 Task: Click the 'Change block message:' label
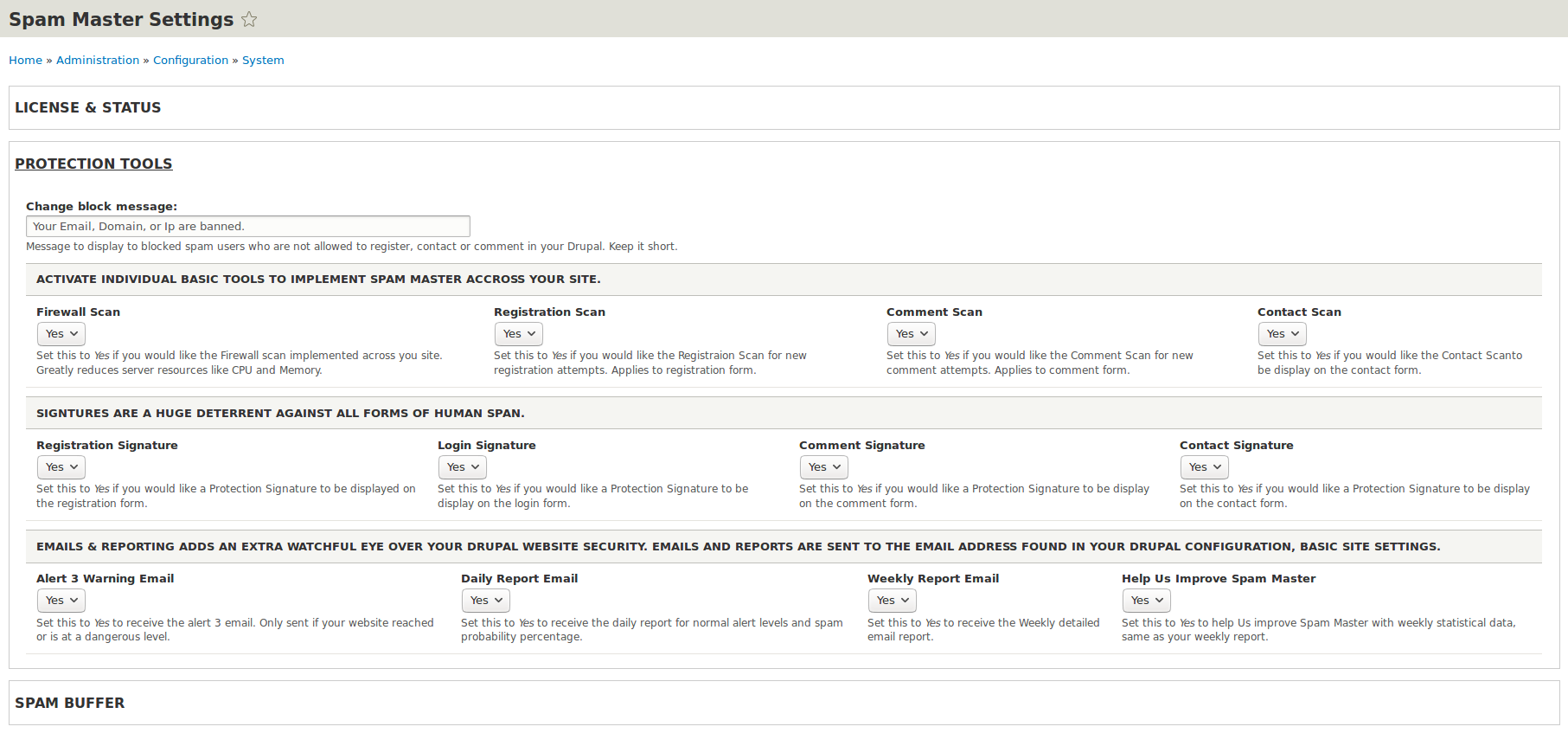point(101,206)
